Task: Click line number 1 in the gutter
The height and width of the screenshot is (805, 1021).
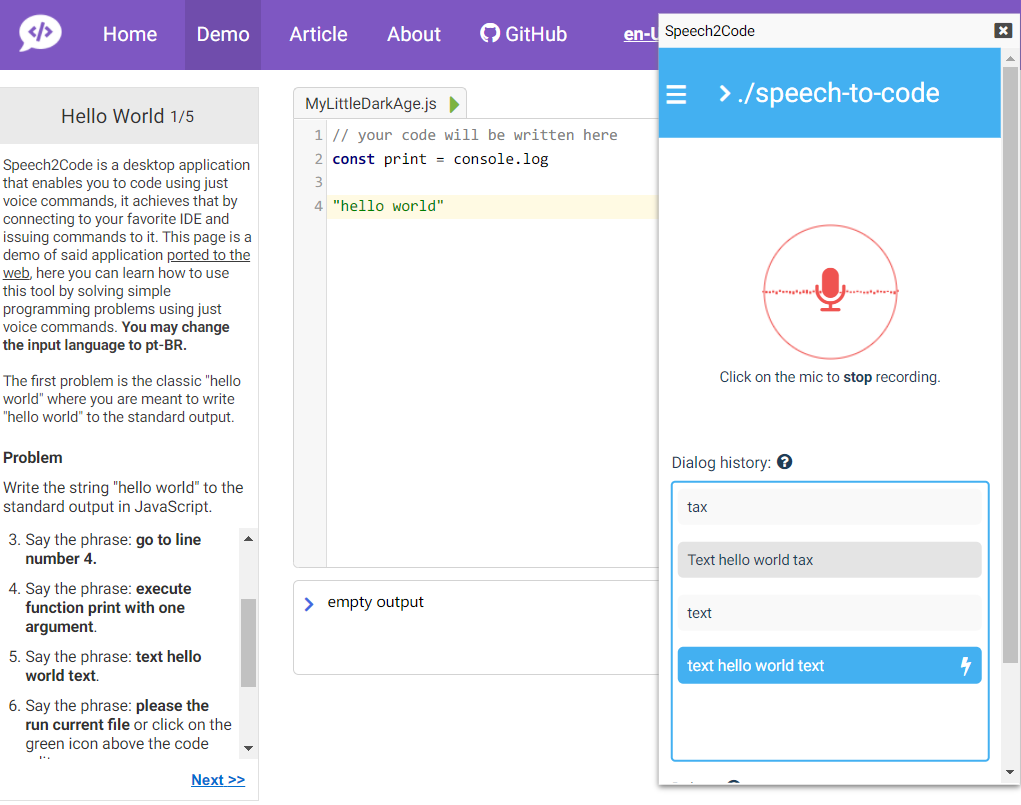Action: tap(318, 135)
